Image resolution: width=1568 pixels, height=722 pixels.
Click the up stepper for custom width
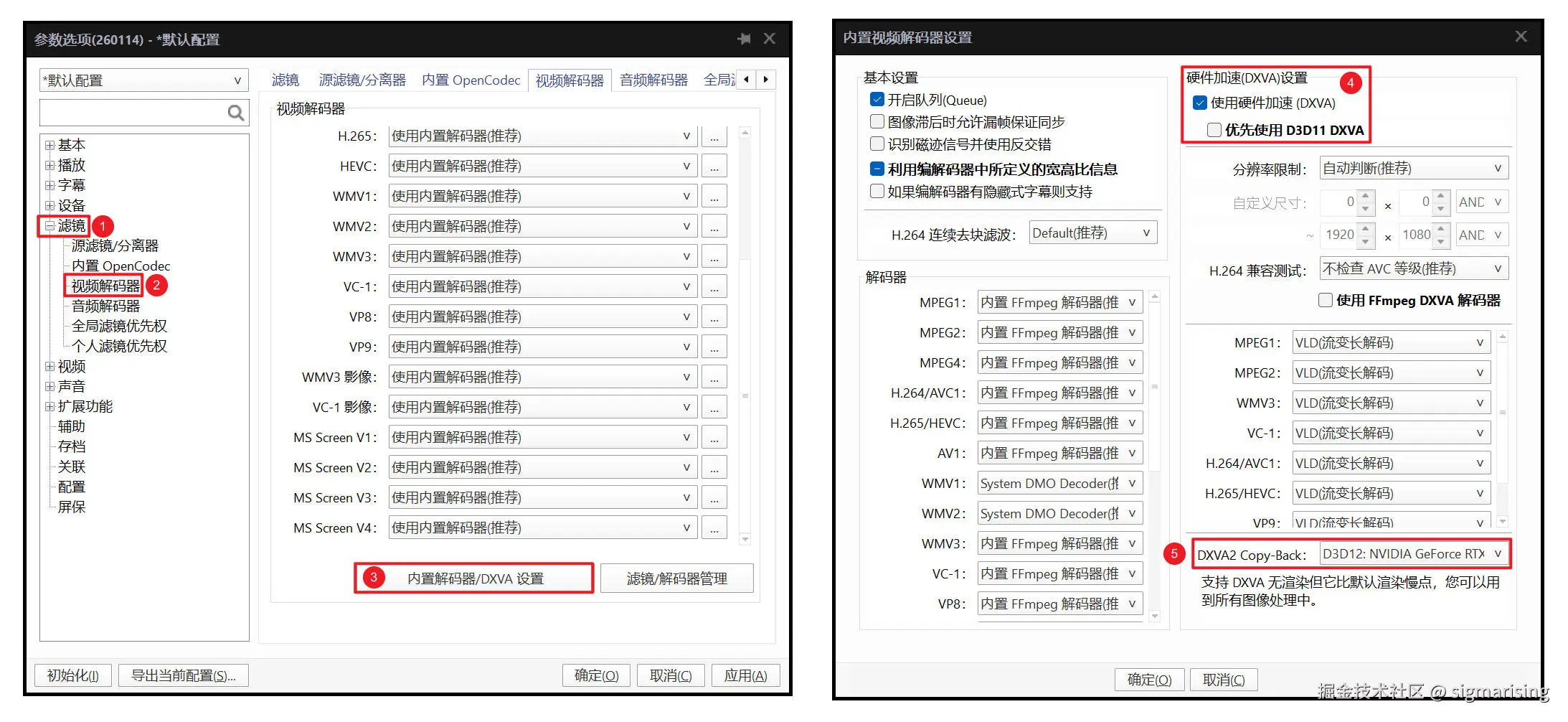click(x=1366, y=197)
